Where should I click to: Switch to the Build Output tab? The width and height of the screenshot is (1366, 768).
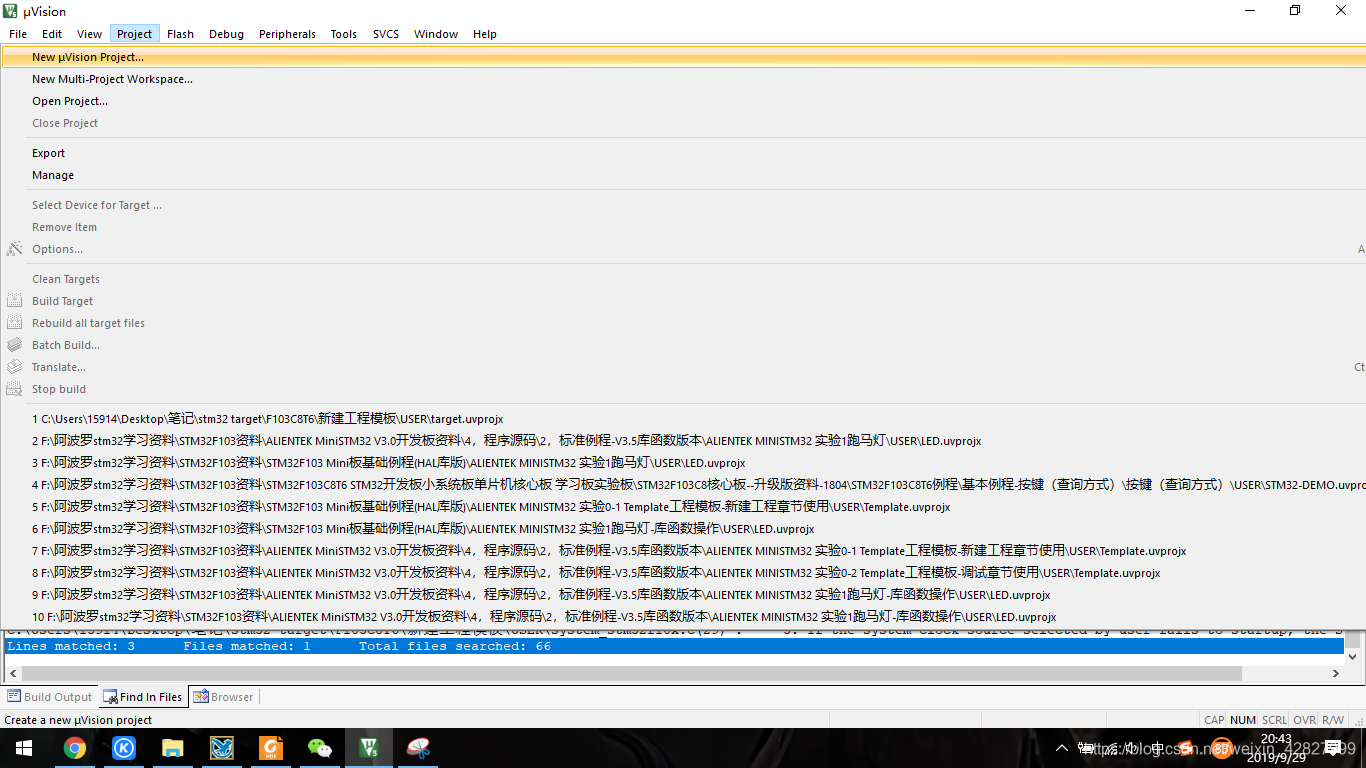click(x=50, y=697)
